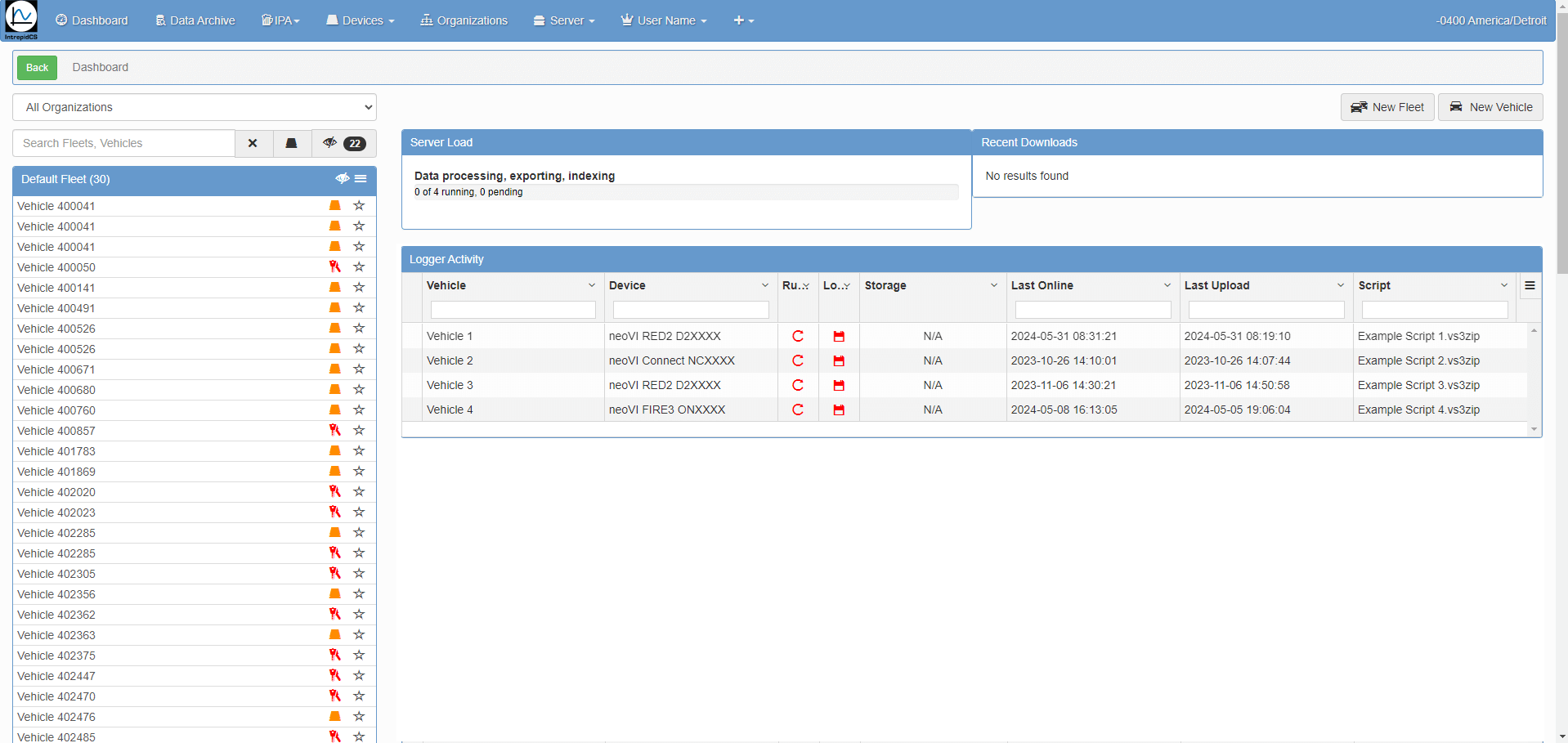
Task: Click the Logger Activity grid scrollbar
Action: [1534, 379]
